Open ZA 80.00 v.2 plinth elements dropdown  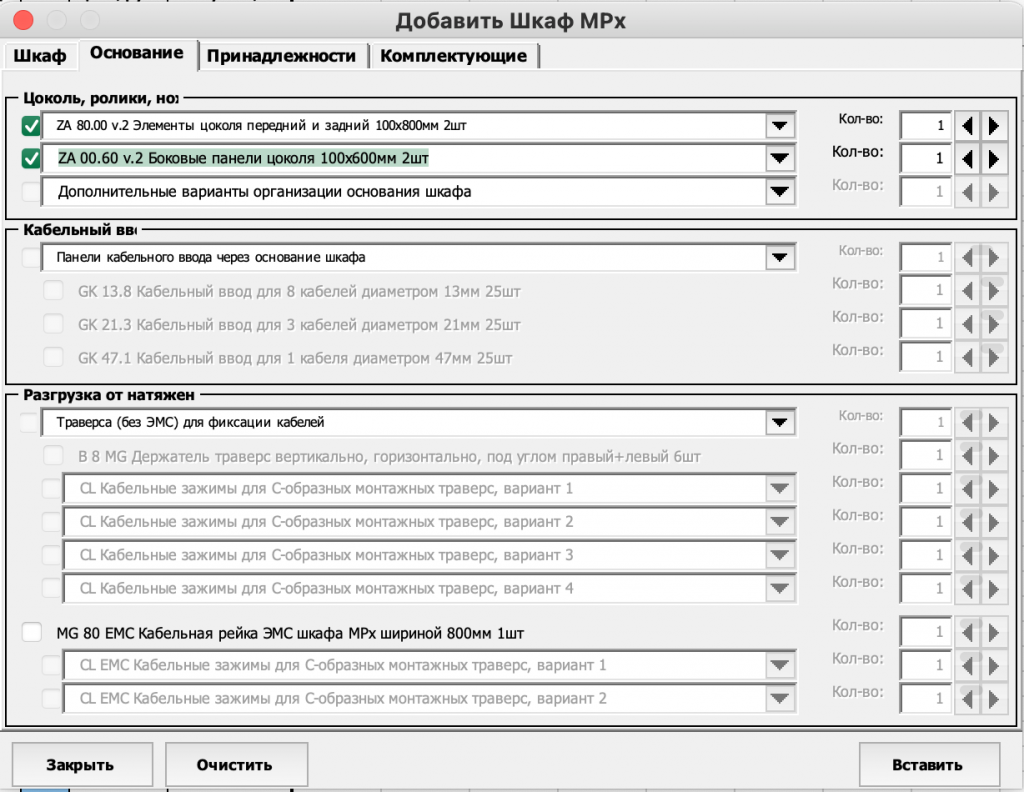(778, 126)
